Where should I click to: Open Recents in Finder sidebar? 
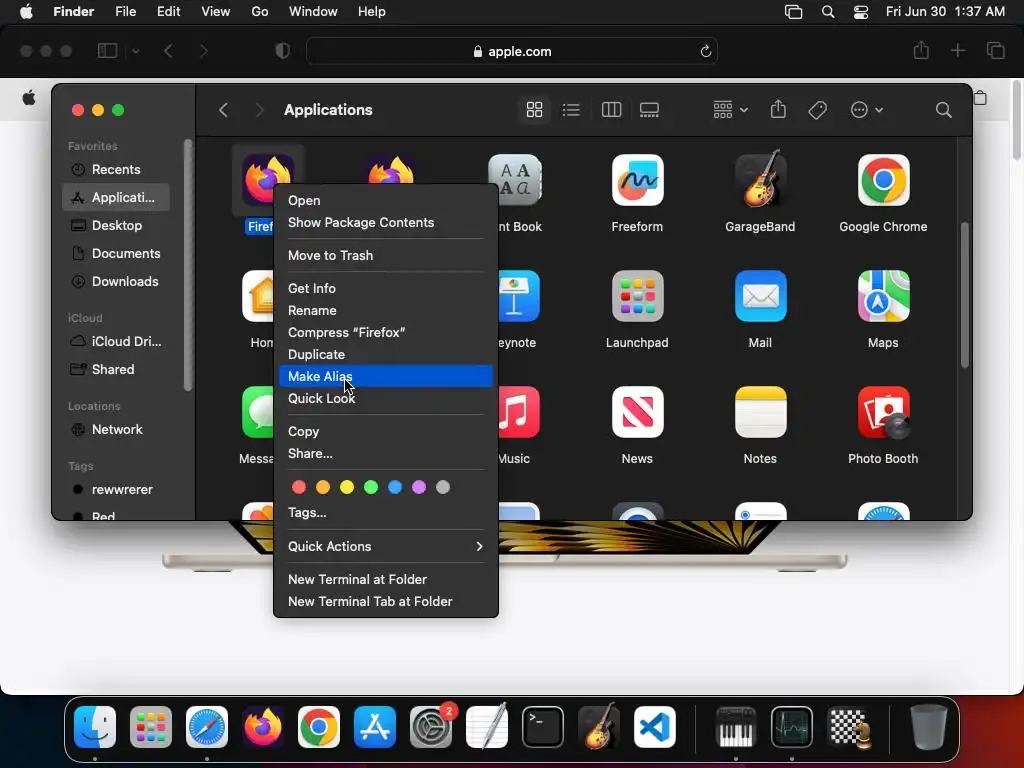point(116,169)
